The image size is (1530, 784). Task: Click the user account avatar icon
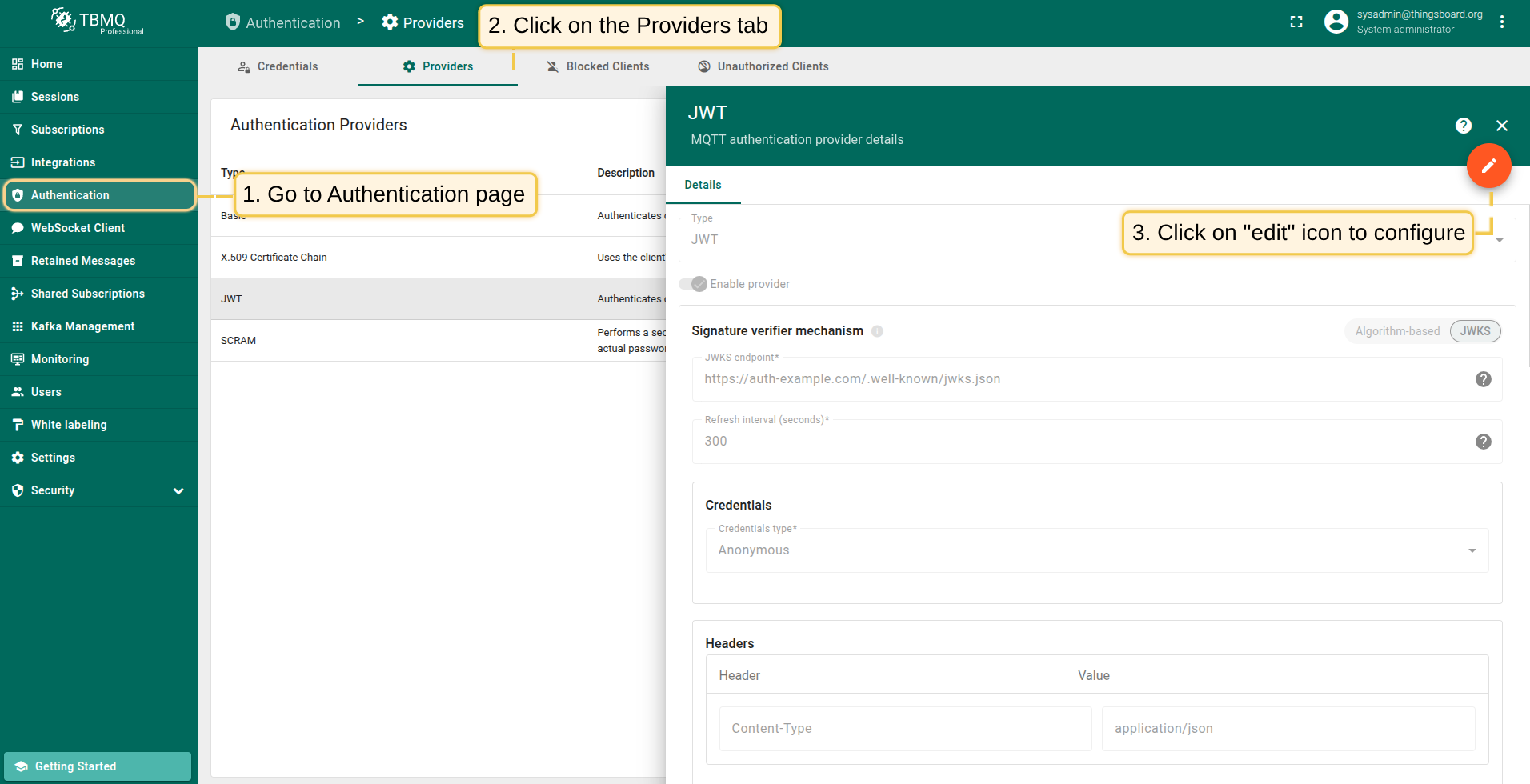[1336, 22]
